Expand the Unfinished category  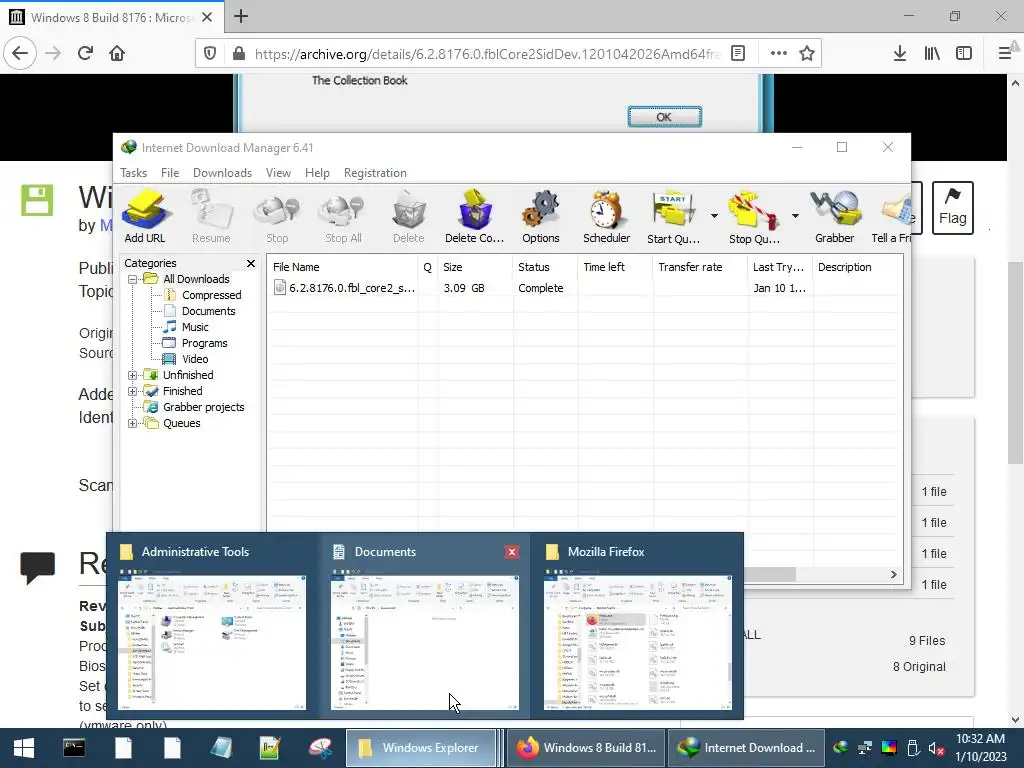pyautogui.click(x=133, y=376)
